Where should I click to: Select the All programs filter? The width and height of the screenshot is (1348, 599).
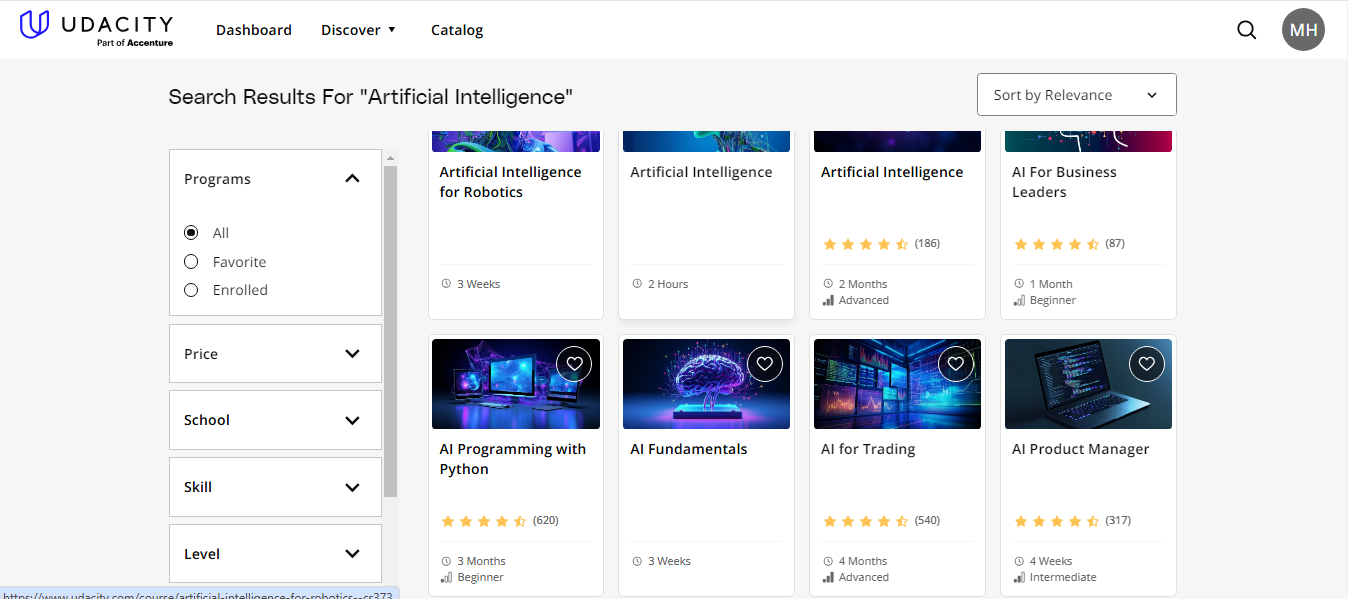pyautogui.click(x=190, y=232)
